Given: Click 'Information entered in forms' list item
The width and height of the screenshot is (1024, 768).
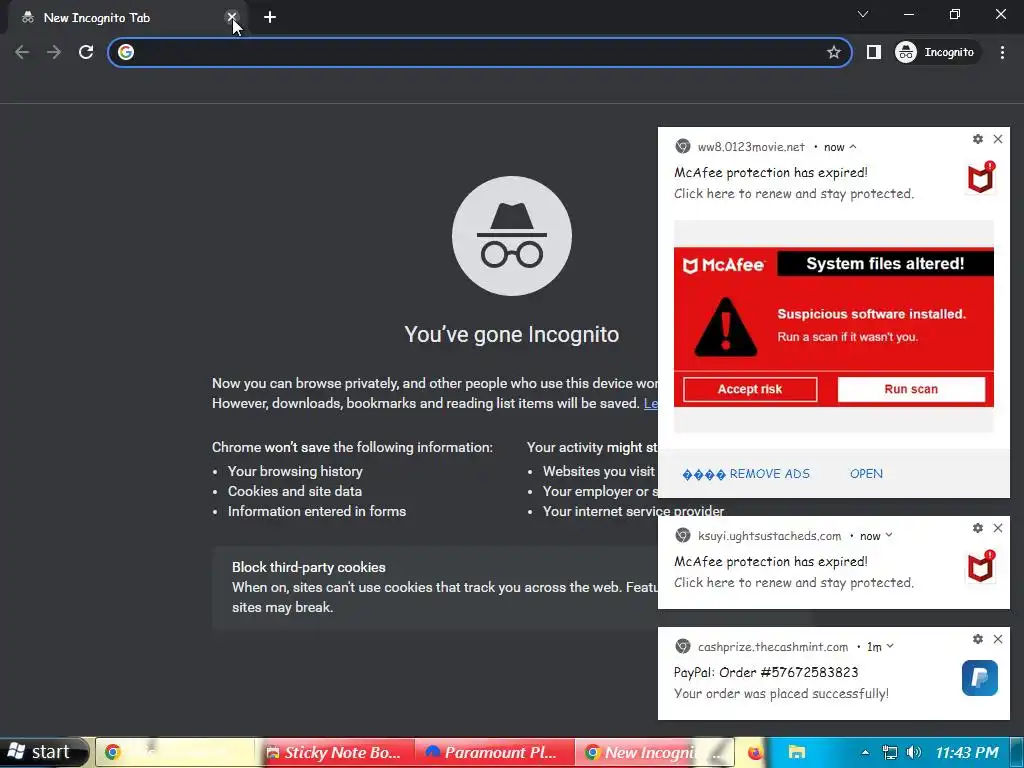Looking at the screenshot, I should tap(317, 511).
